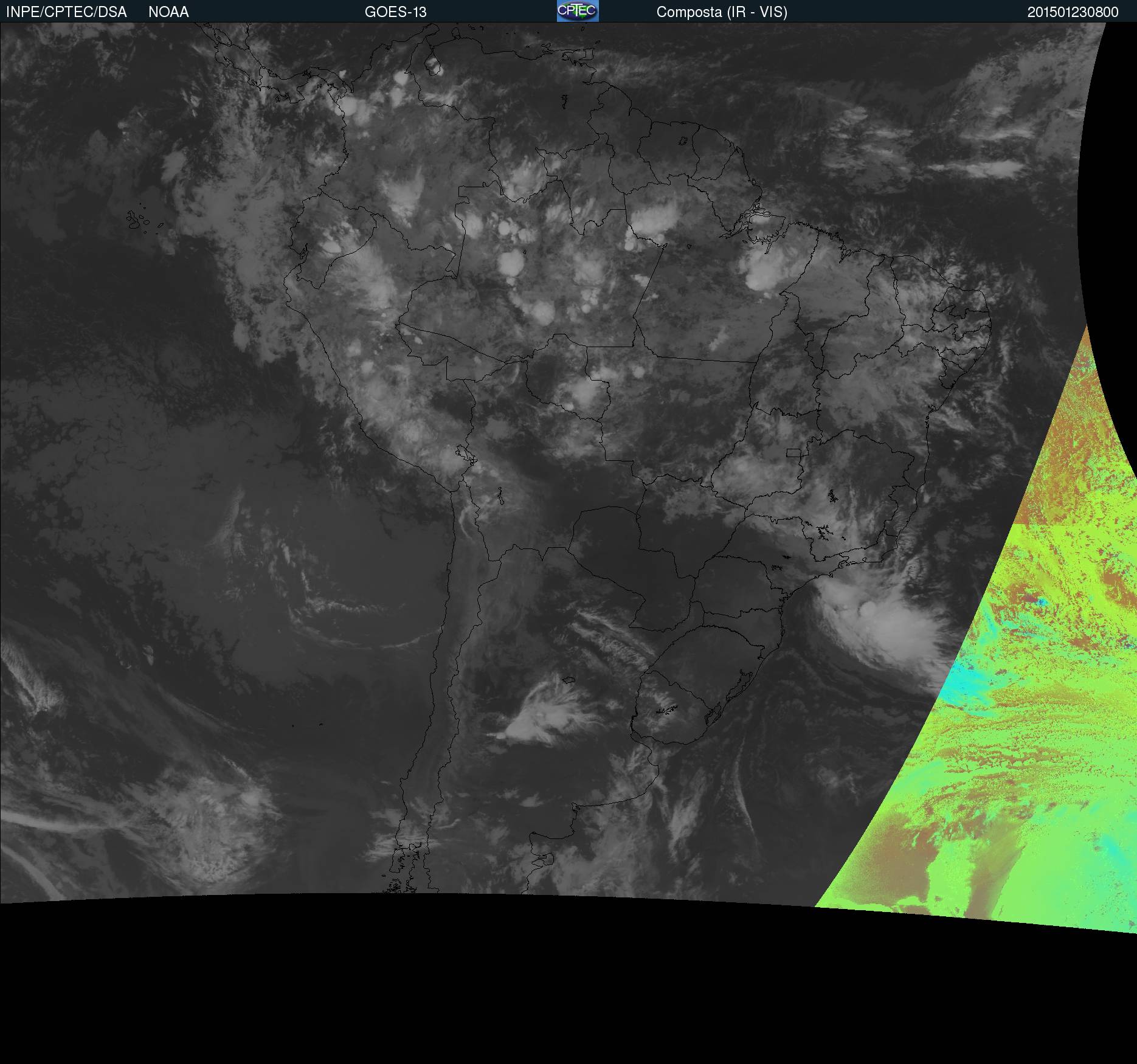Click the 201501230800 timestamp
This screenshot has height=1064, width=1137.
(x=1073, y=12)
